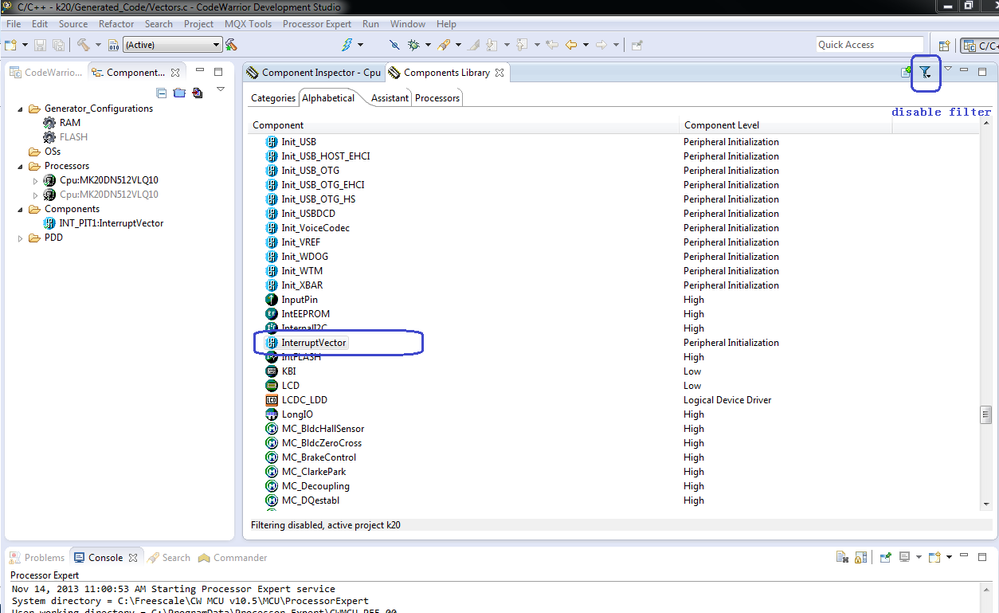Click the Save floppy disk icon

40,45
